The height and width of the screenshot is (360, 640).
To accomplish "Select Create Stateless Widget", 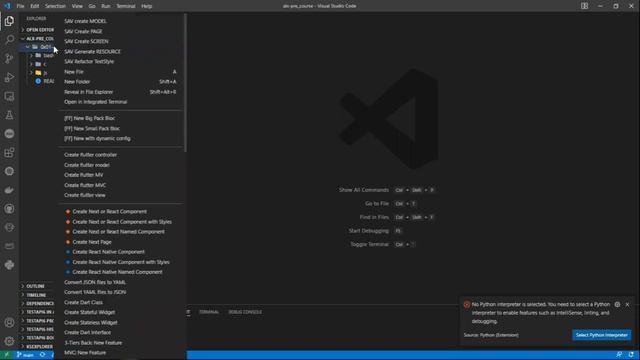I will (120, 322).
